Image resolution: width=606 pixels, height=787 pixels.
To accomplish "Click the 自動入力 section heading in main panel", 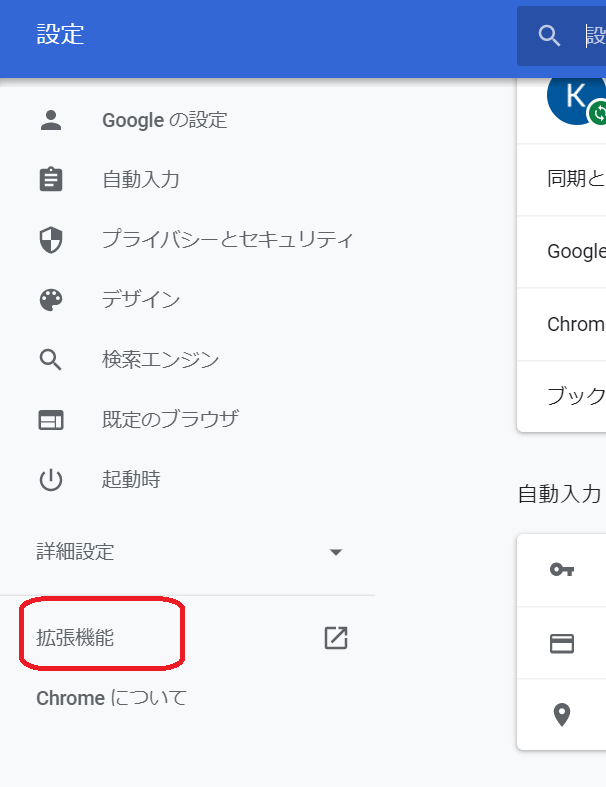I will pos(559,494).
